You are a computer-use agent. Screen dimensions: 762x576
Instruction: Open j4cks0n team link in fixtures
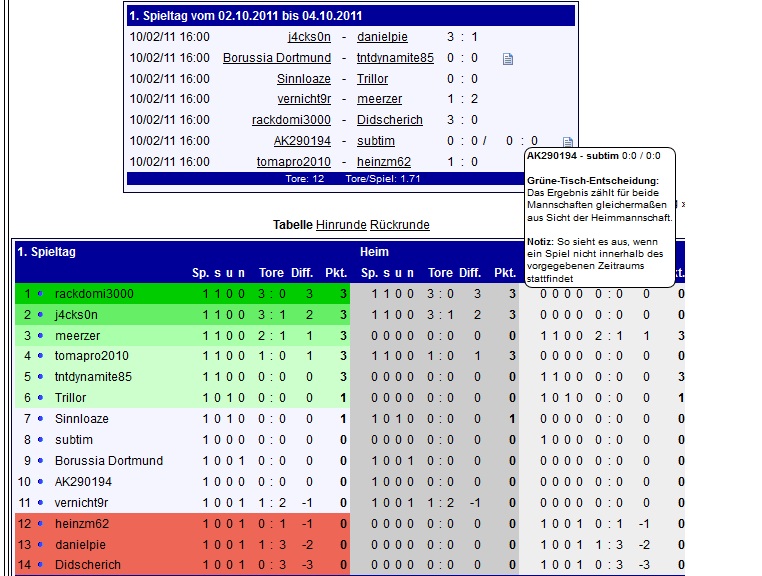pyautogui.click(x=309, y=37)
